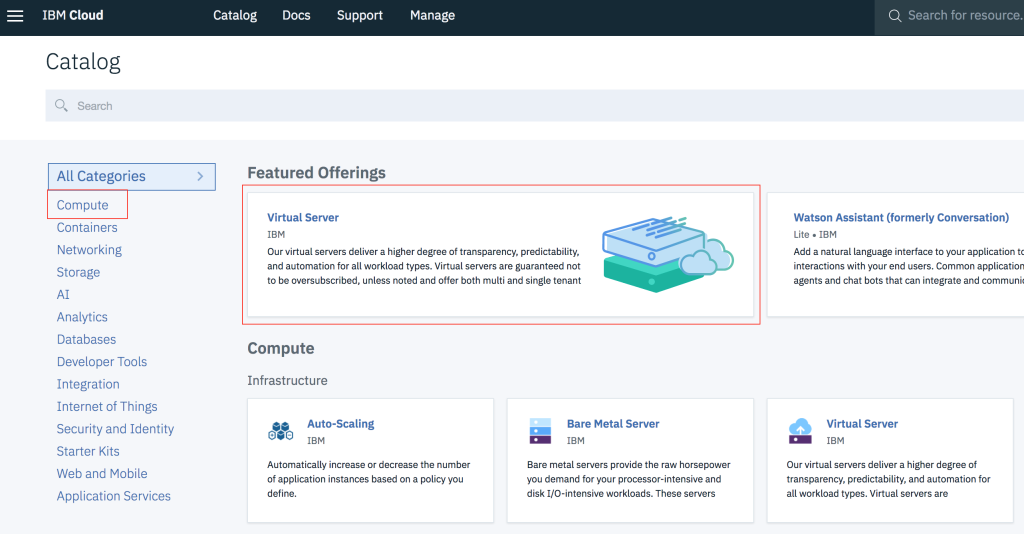
Task: Click the featured Virtual Server illustration
Action: [x=667, y=255]
